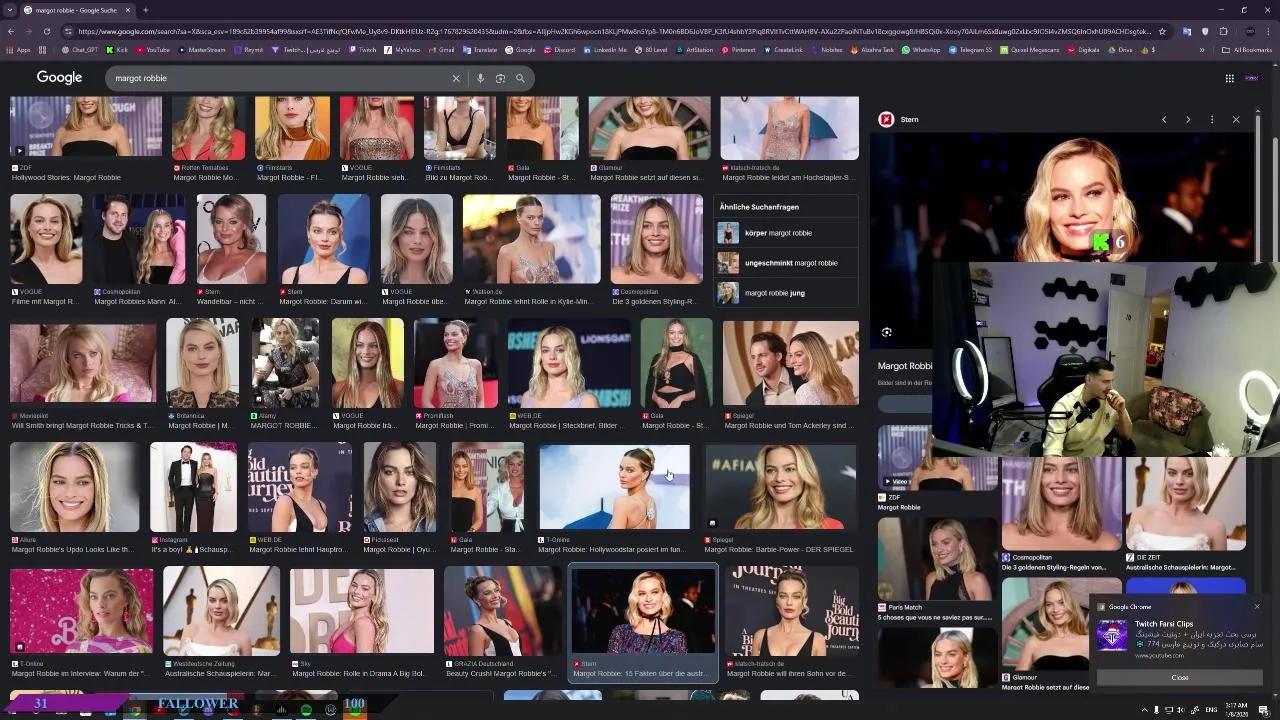The image size is (1280, 720).
Task: Open more options in preview panel
Action: coord(1212,119)
